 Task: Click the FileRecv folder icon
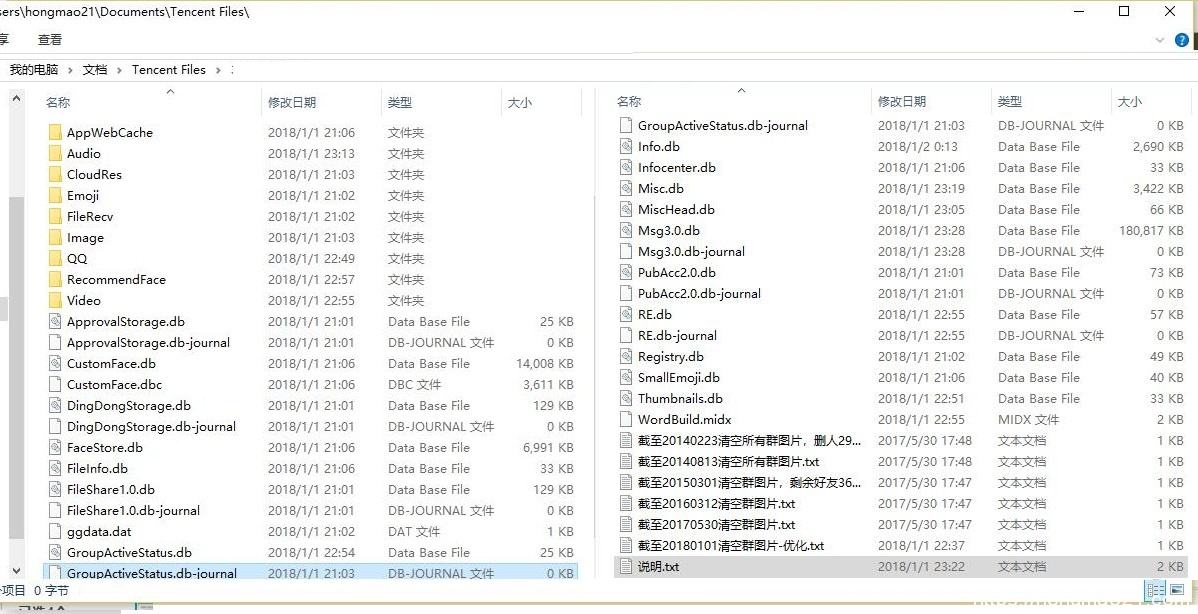(x=54, y=216)
